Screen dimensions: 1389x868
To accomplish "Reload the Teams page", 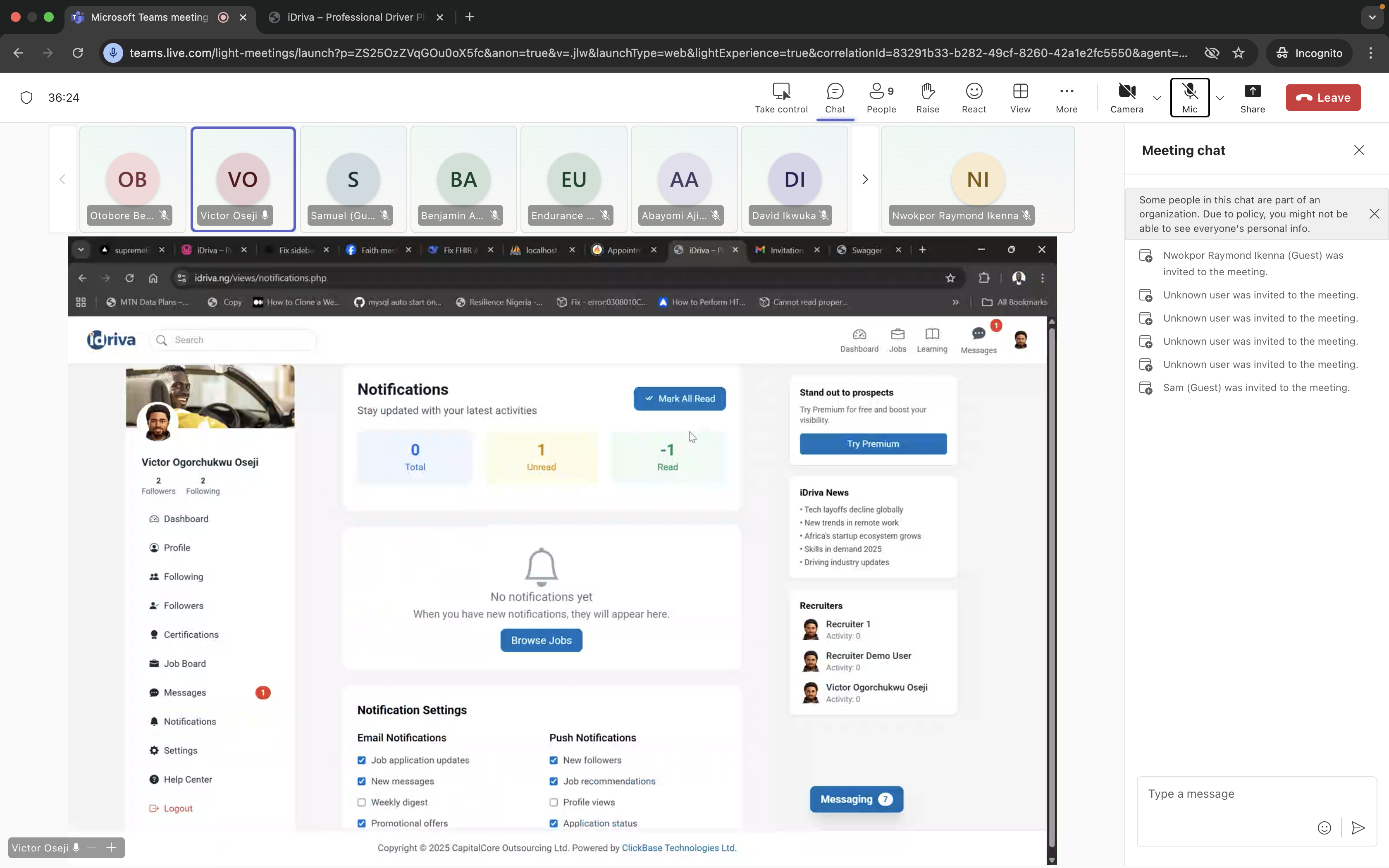I will point(77,53).
